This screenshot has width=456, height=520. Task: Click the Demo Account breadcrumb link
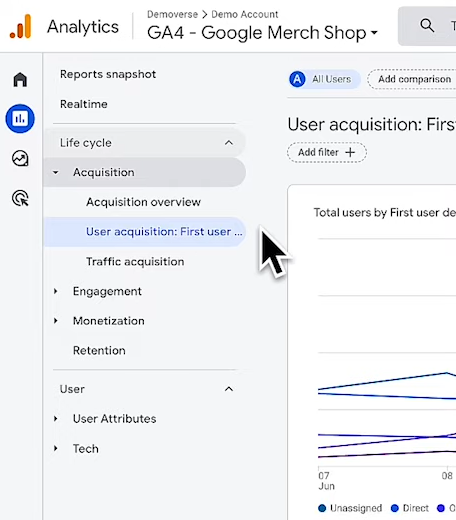(245, 15)
